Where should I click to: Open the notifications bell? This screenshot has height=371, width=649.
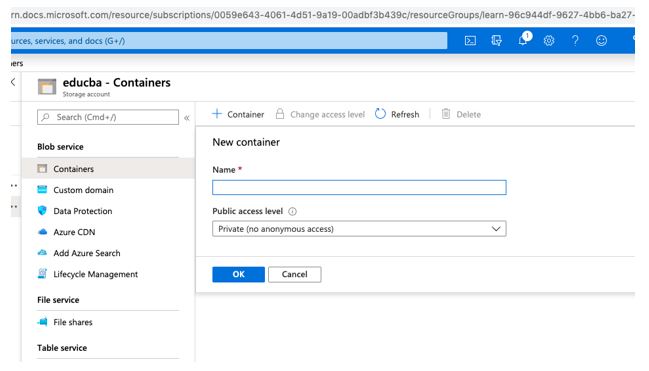pos(524,40)
